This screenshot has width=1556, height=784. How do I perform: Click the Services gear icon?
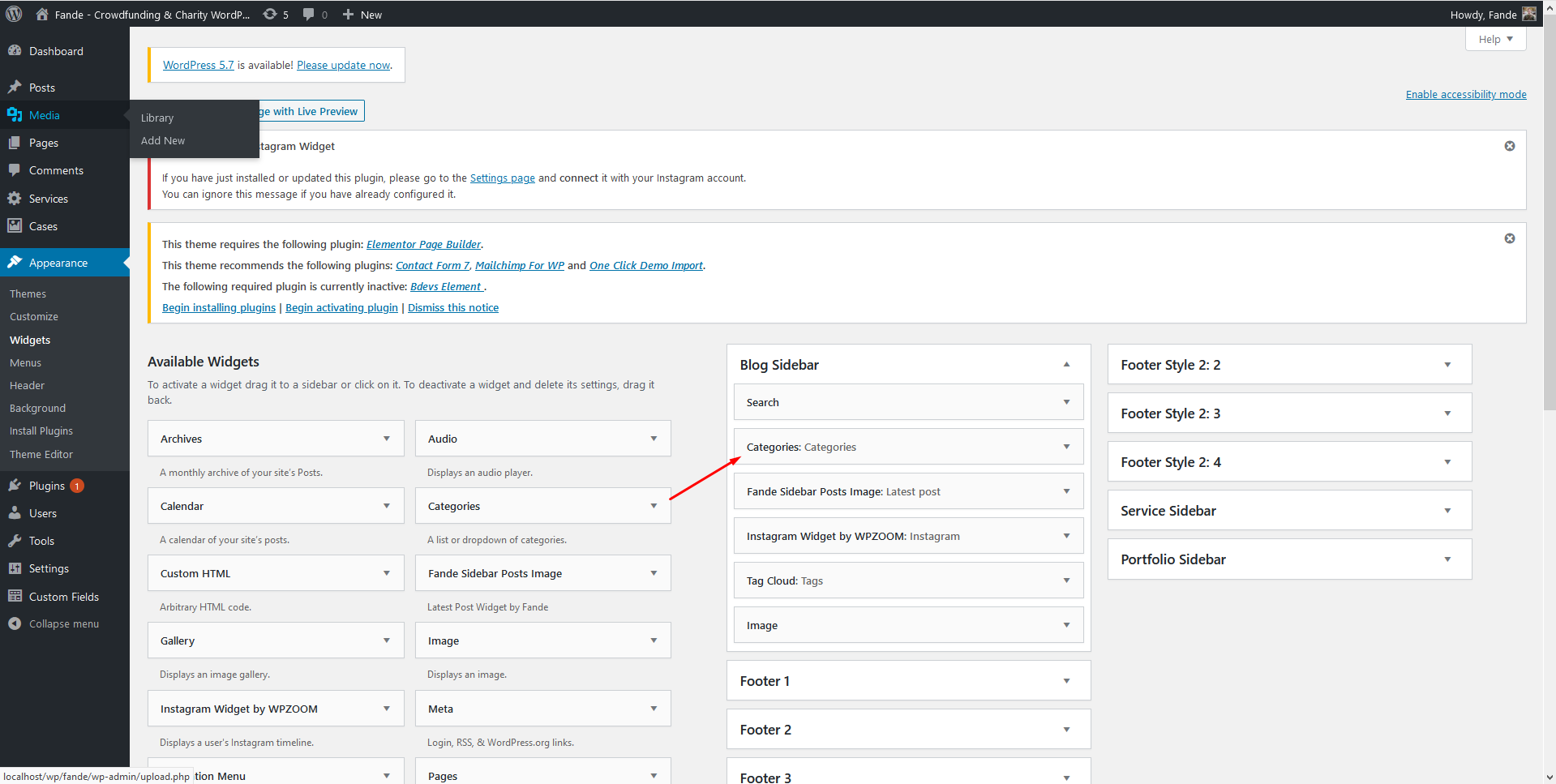[15, 198]
